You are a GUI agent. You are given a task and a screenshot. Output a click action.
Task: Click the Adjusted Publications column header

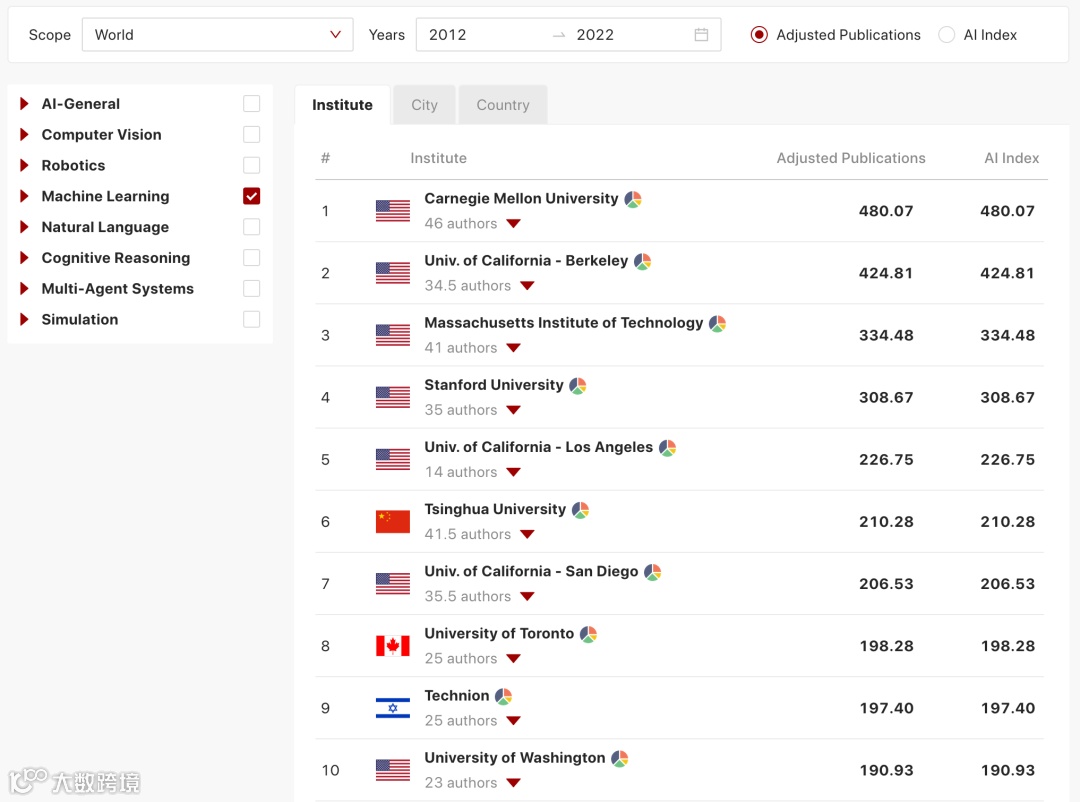click(x=851, y=158)
